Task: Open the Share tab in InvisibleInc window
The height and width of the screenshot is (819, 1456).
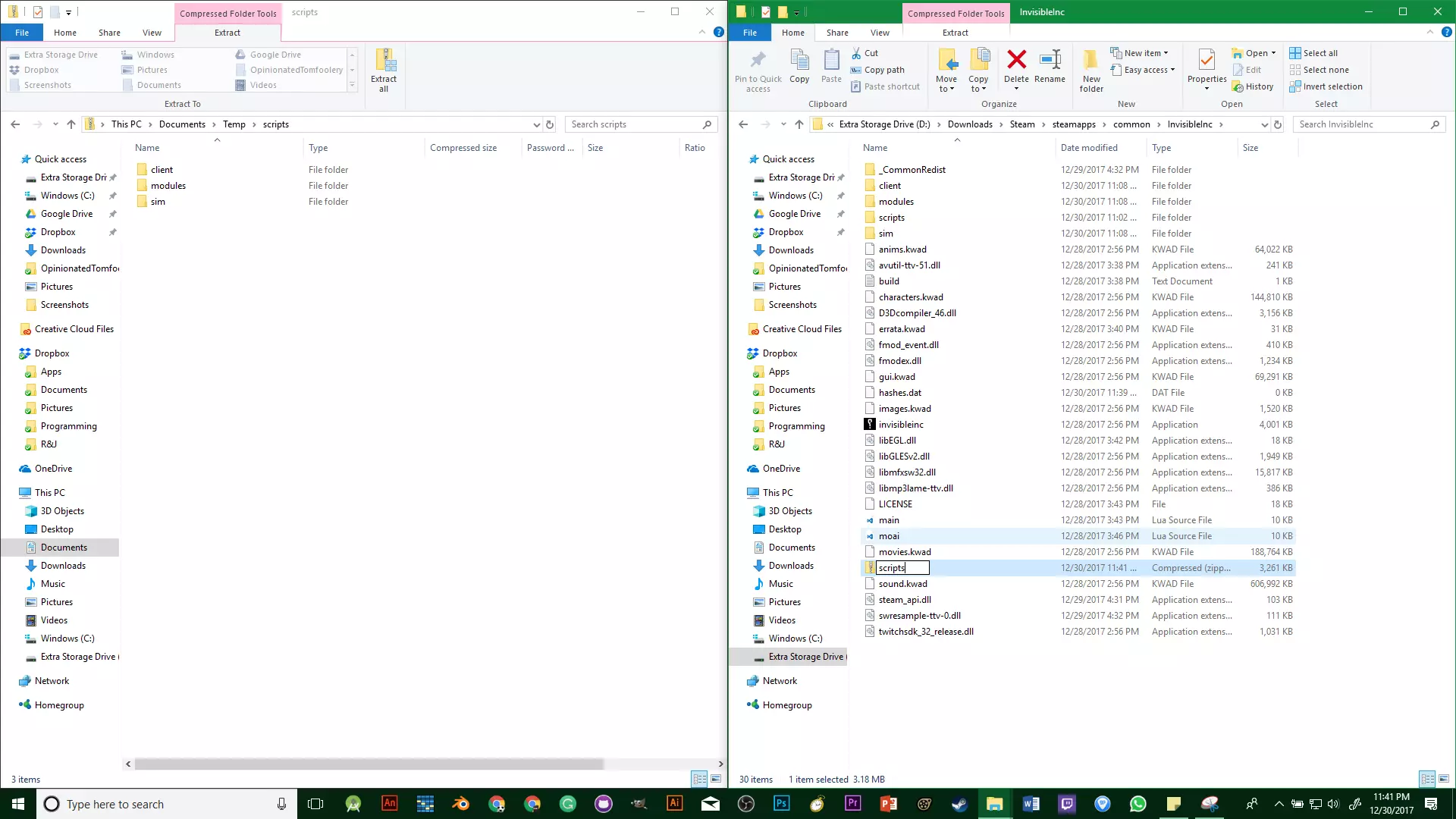Action: click(x=837, y=33)
